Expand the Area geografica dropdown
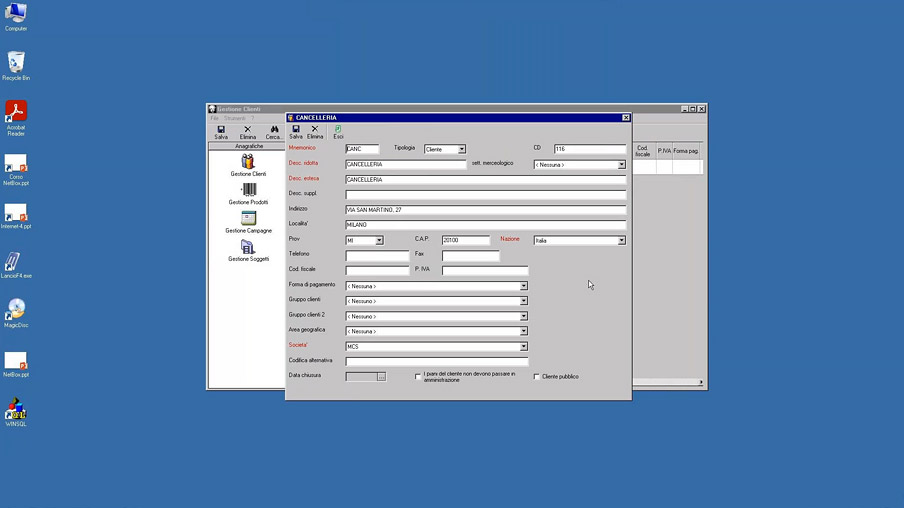904x508 pixels. [x=523, y=332]
